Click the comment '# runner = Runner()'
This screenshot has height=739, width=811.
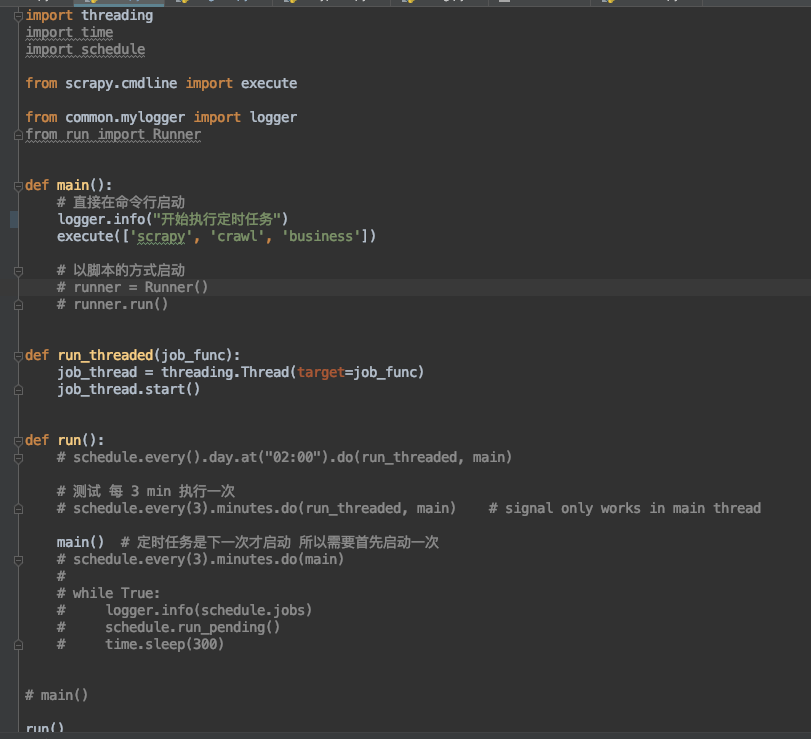pyautogui.click(x=132, y=287)
